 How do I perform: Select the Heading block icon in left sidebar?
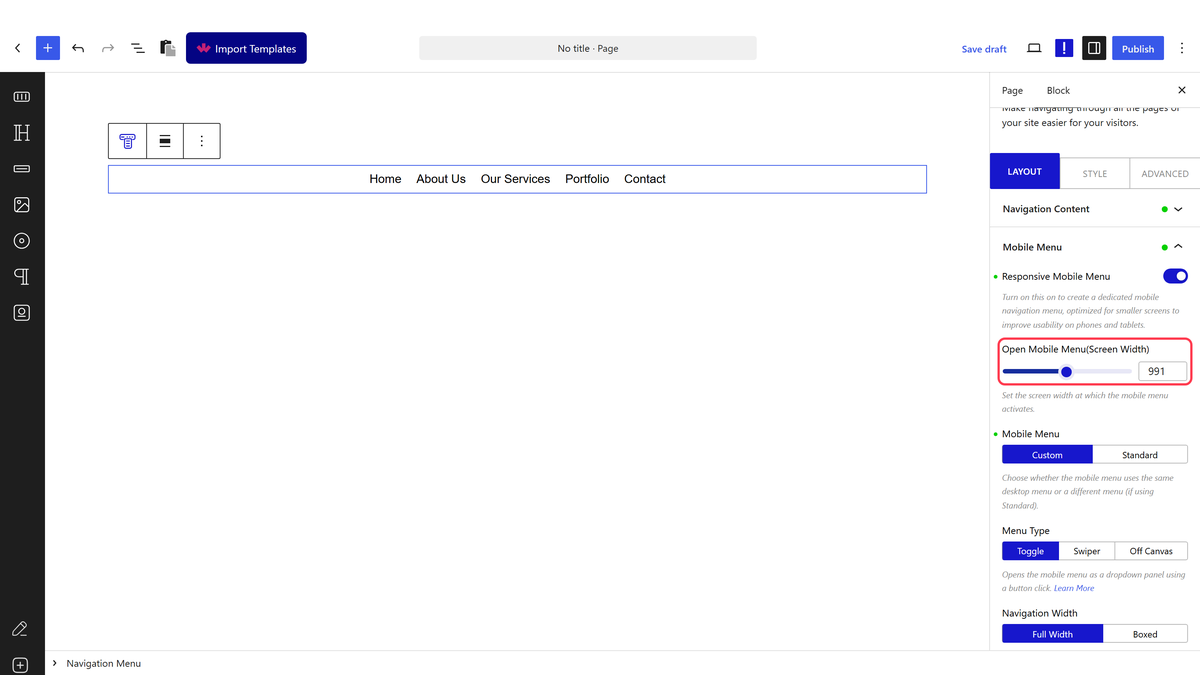point(22,133)
